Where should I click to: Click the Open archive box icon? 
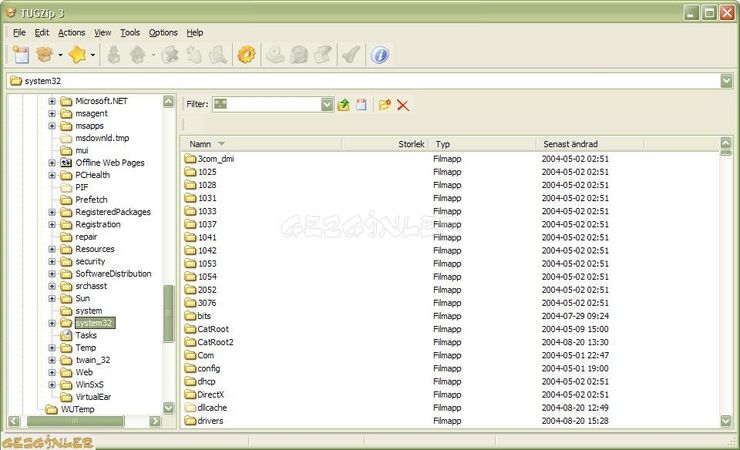(x=44, y=55)
